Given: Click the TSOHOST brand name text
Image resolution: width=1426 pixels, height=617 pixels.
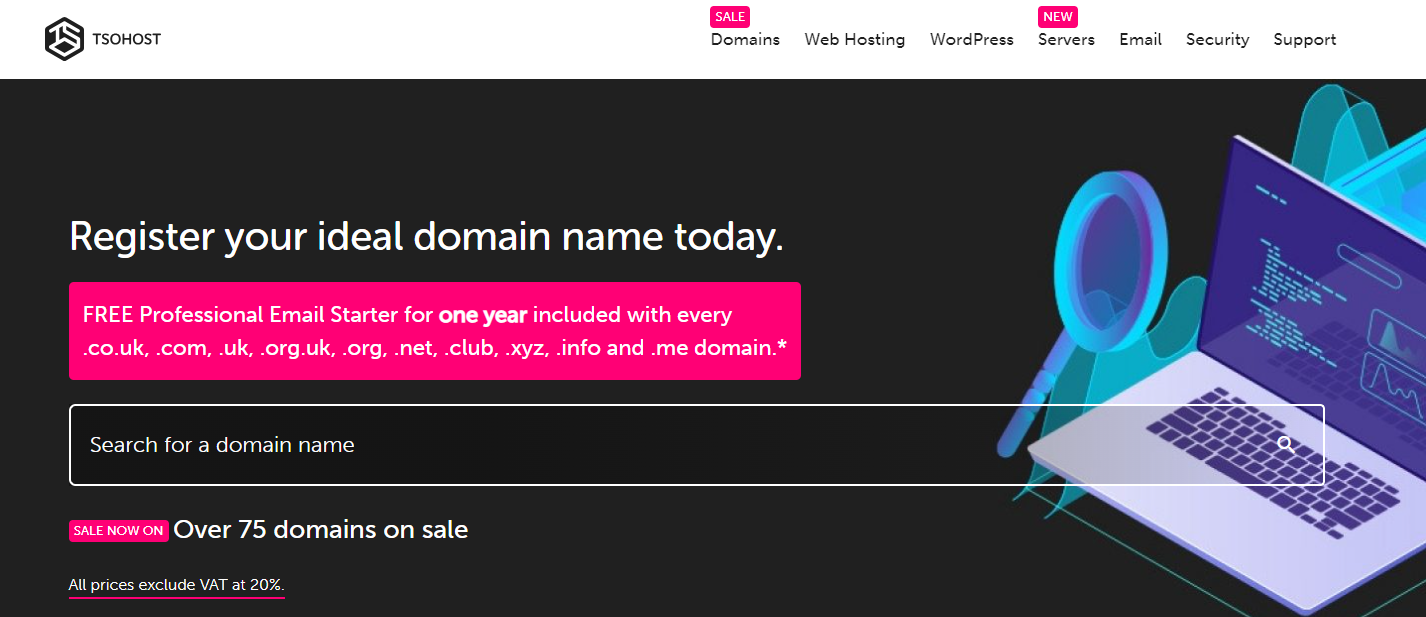Looking at the screenshot, I should pyautogui.click(x=127, y=39).
